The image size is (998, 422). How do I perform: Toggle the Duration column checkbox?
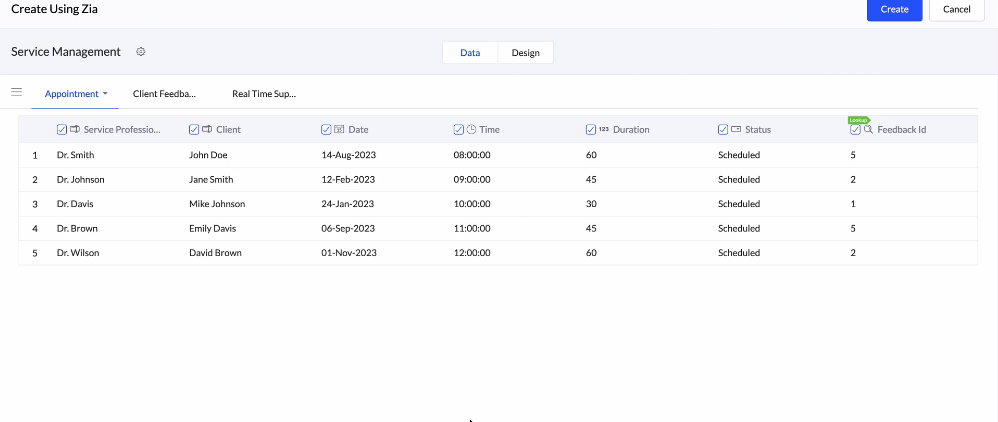590,129
